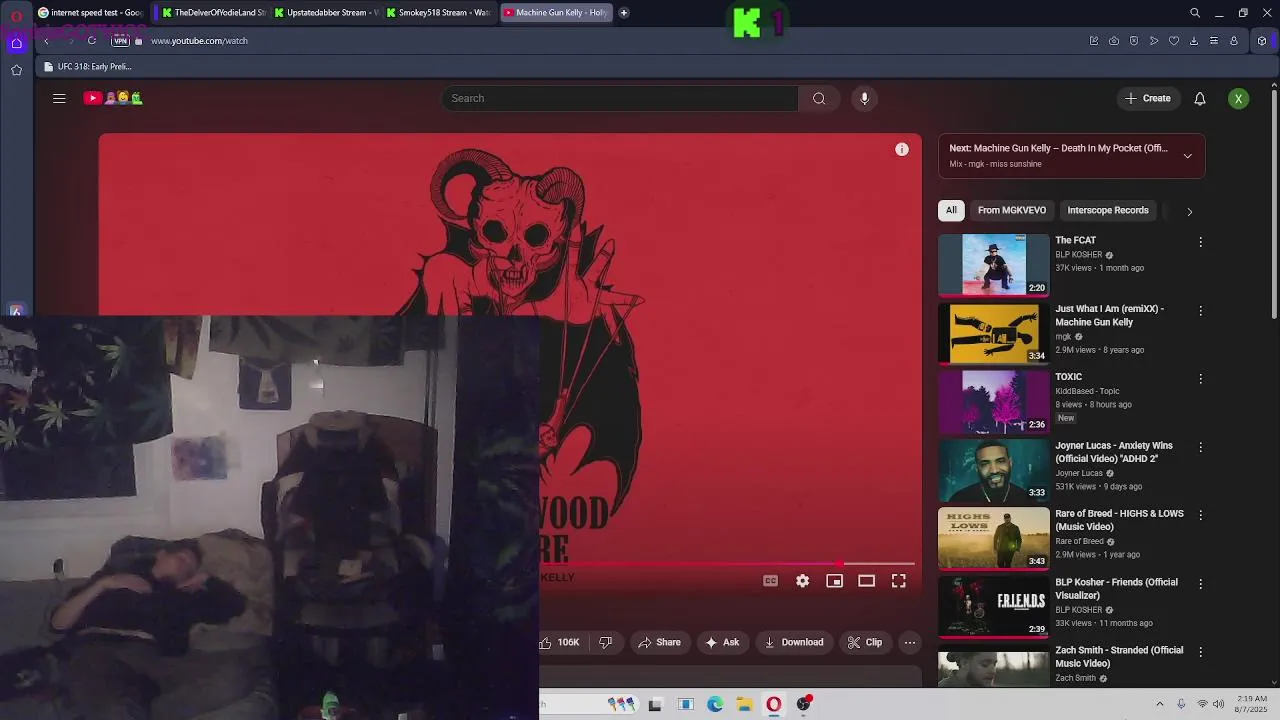The height and width of the screenshot is (720, 1280).
Task: Open Opera VPN badge in address bar
Action: click(120, 41)
